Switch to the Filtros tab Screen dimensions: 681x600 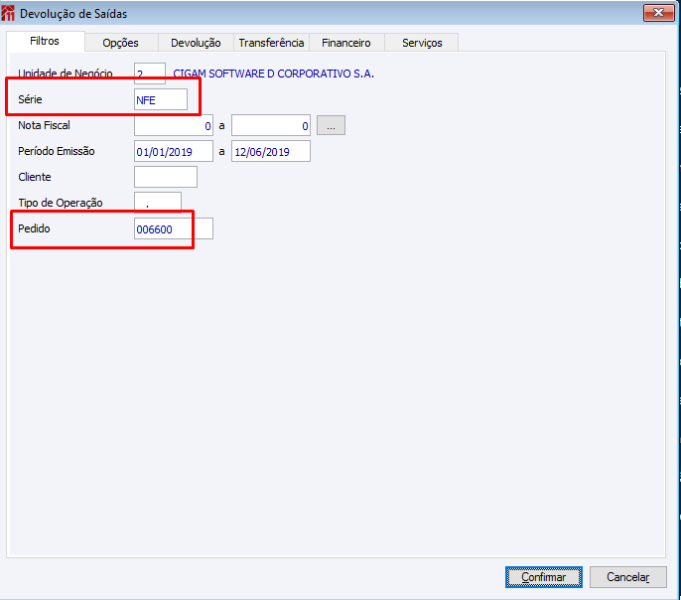tap(45, 42)
